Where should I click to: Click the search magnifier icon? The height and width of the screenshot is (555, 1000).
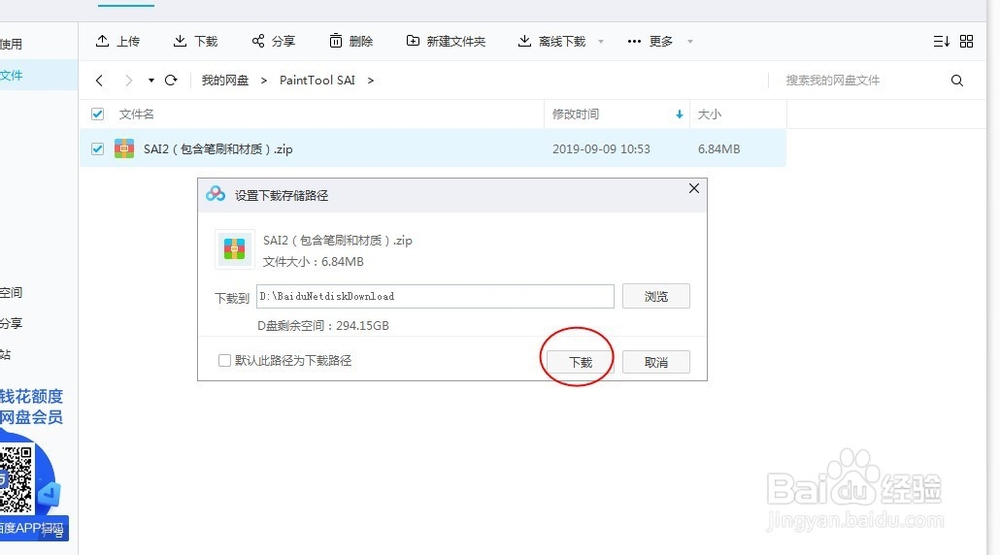tap(957, 80)
